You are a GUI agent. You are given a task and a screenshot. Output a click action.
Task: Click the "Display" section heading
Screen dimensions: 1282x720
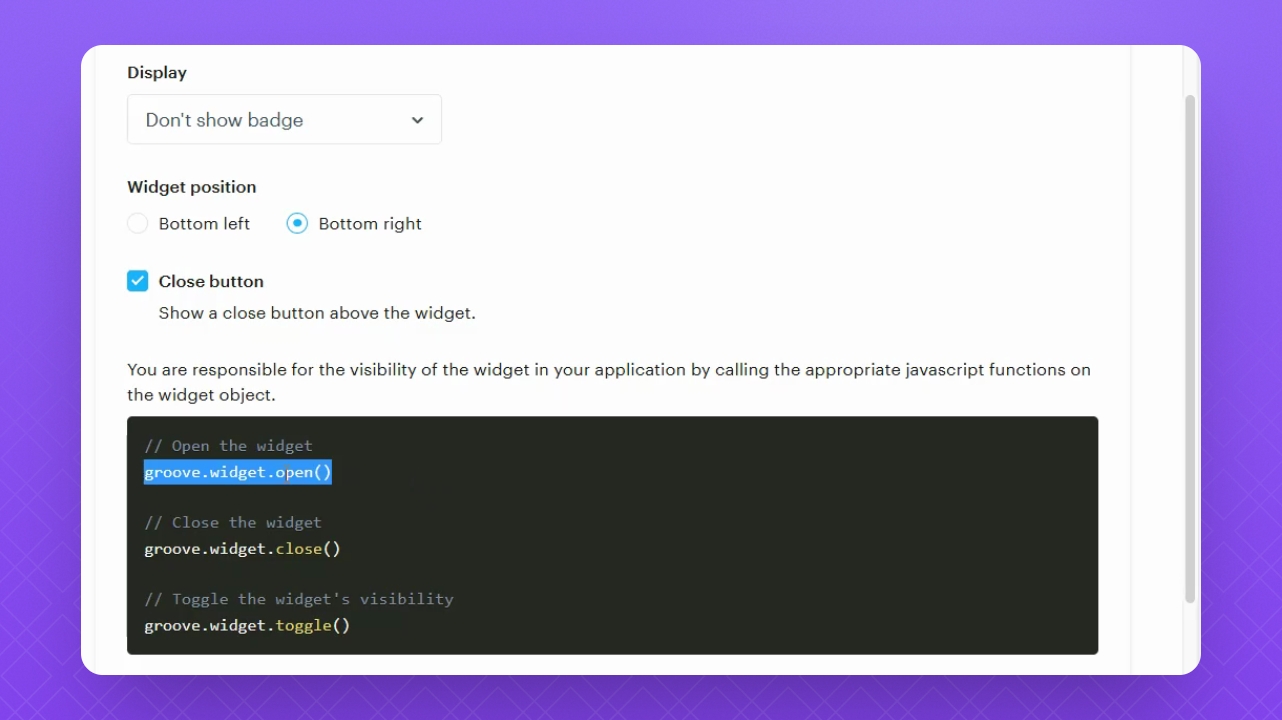[157, 73]
